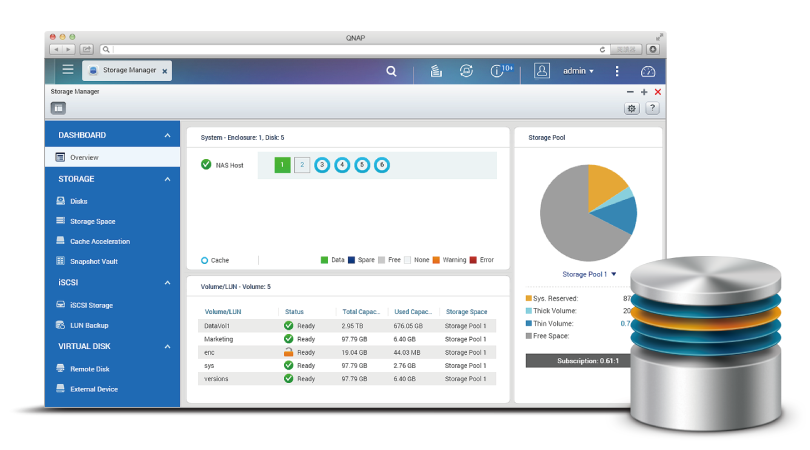Select disk 3 cache slot
Viewport: 810px width, 450px height.
322,165
